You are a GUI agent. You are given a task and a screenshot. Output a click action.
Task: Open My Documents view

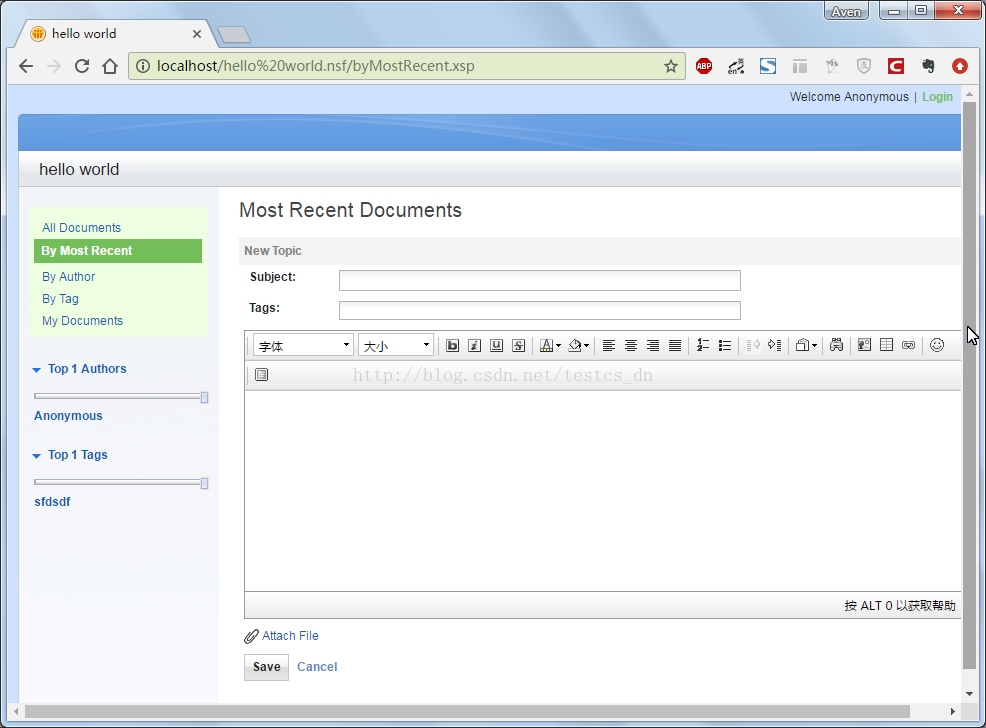82,321
